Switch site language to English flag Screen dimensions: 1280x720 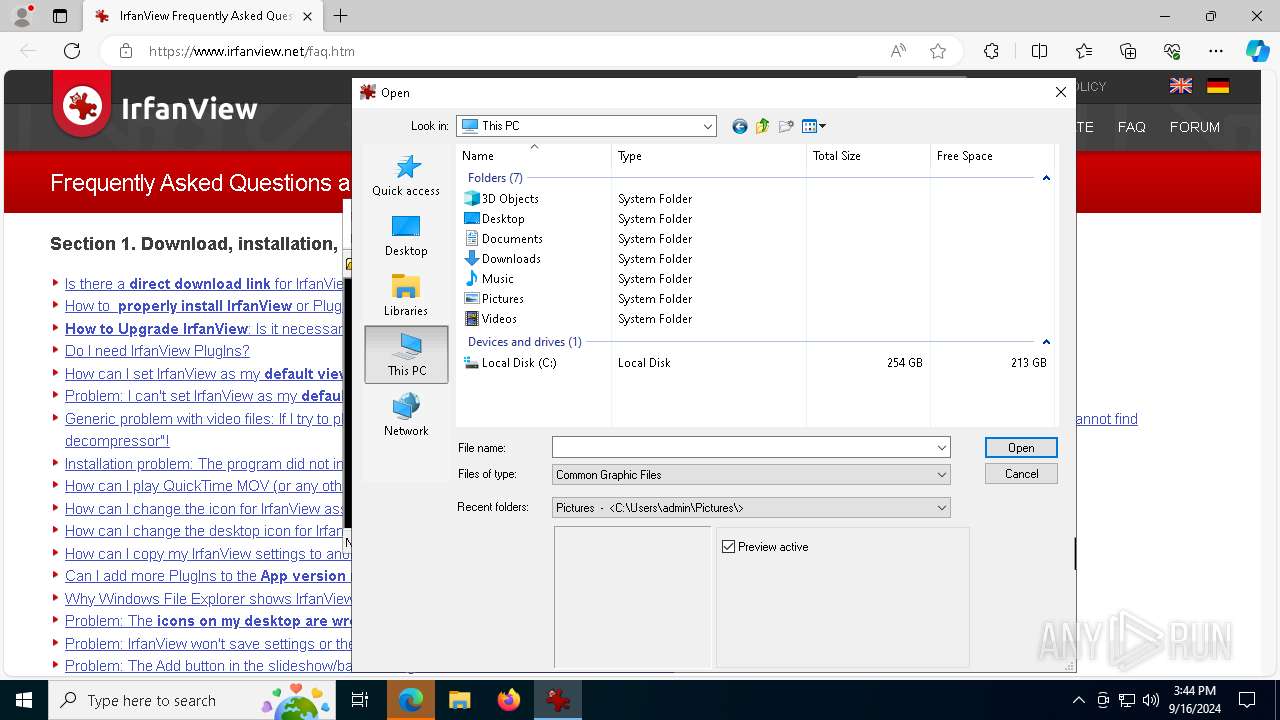[1181, 86]
